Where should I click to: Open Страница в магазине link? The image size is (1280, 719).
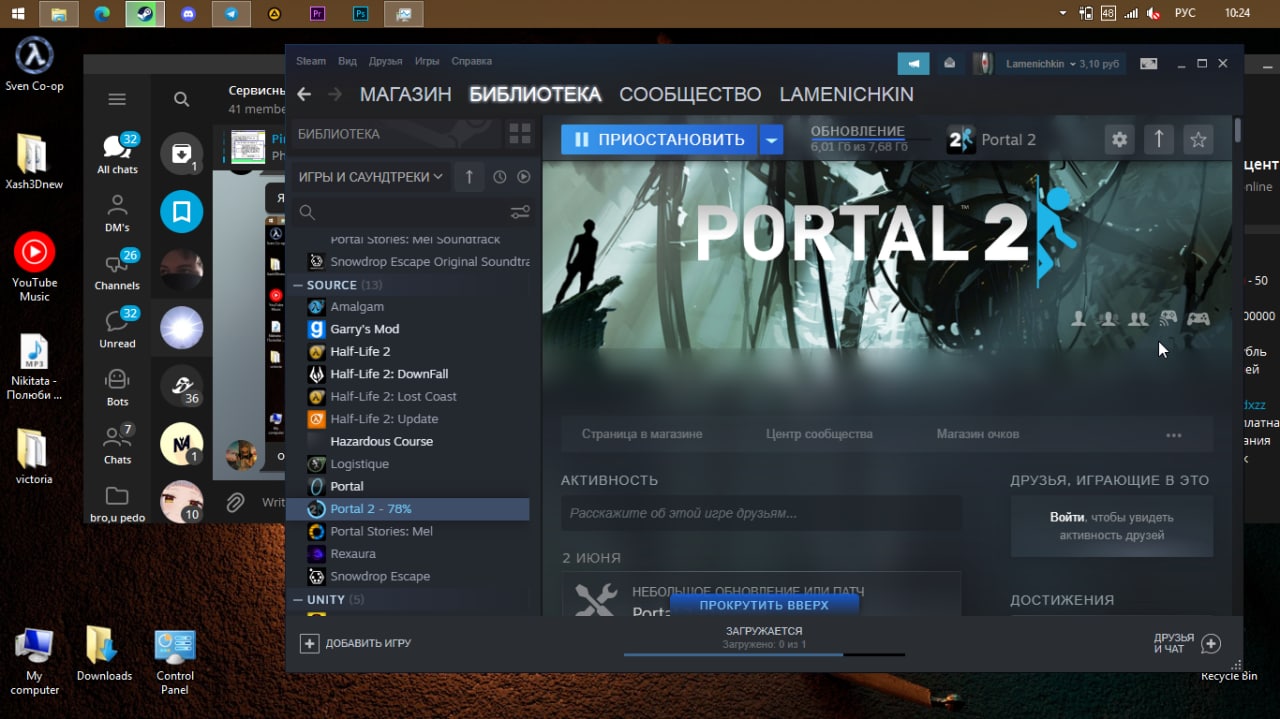642,434
